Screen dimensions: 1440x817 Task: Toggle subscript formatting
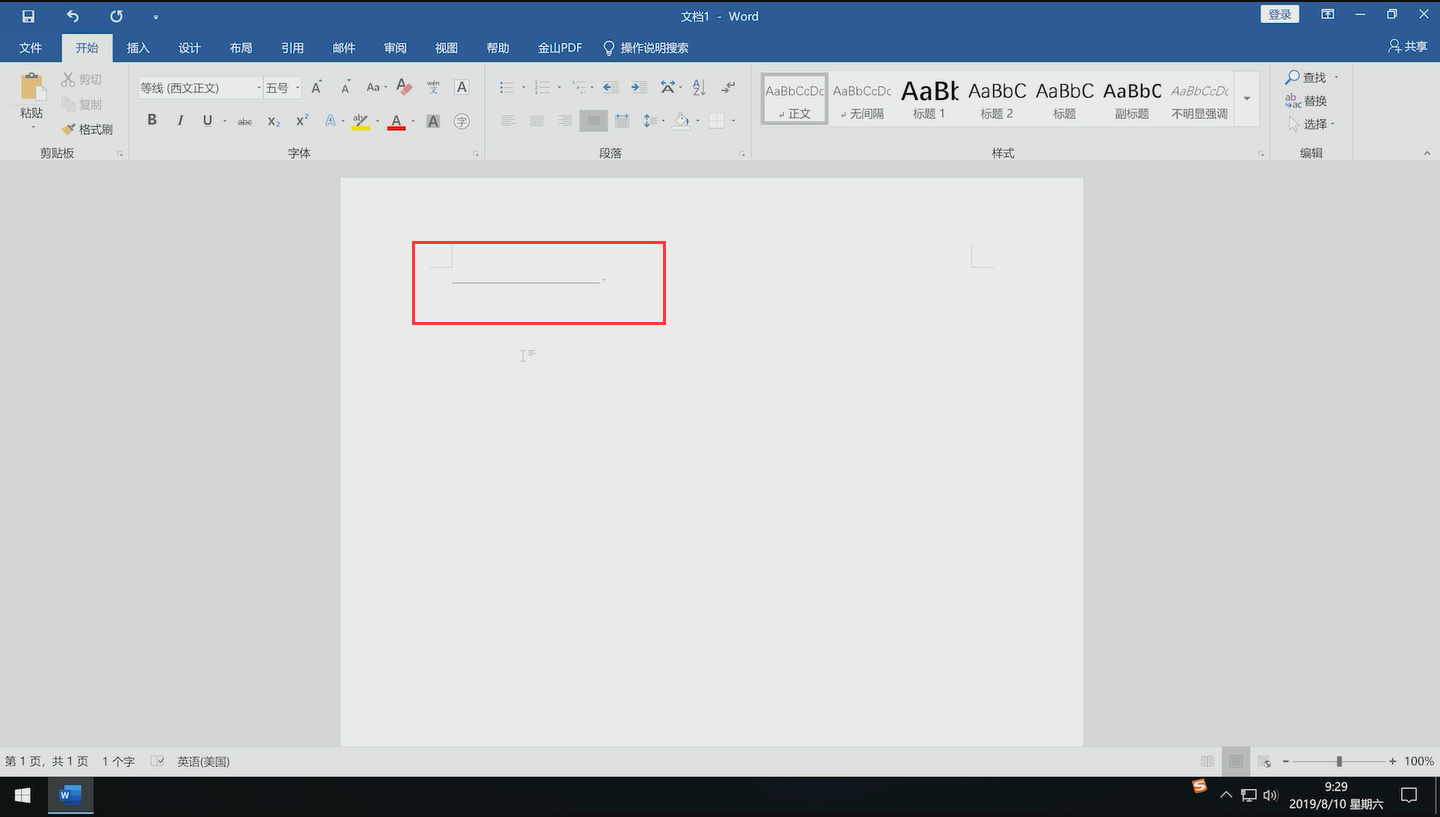point(273,121)
